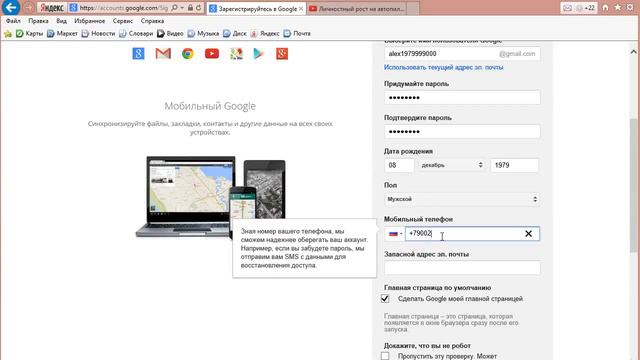Click the search magnifier icon in the address bar
This screenshot has height=360, width=640.
pyautogui.click(x=174, y=8)
